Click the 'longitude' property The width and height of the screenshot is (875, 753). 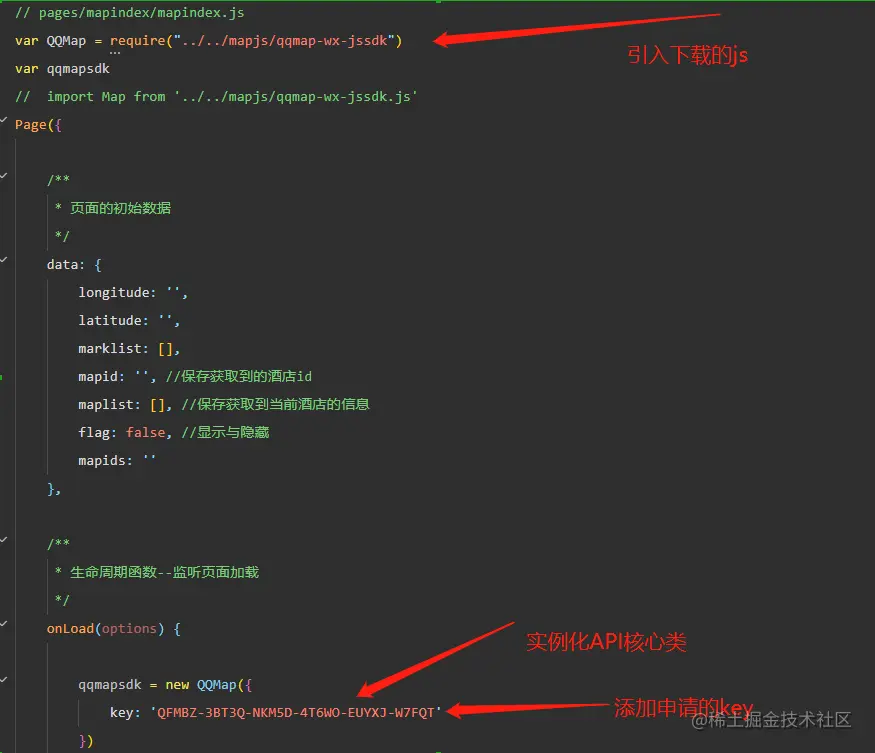114,292
